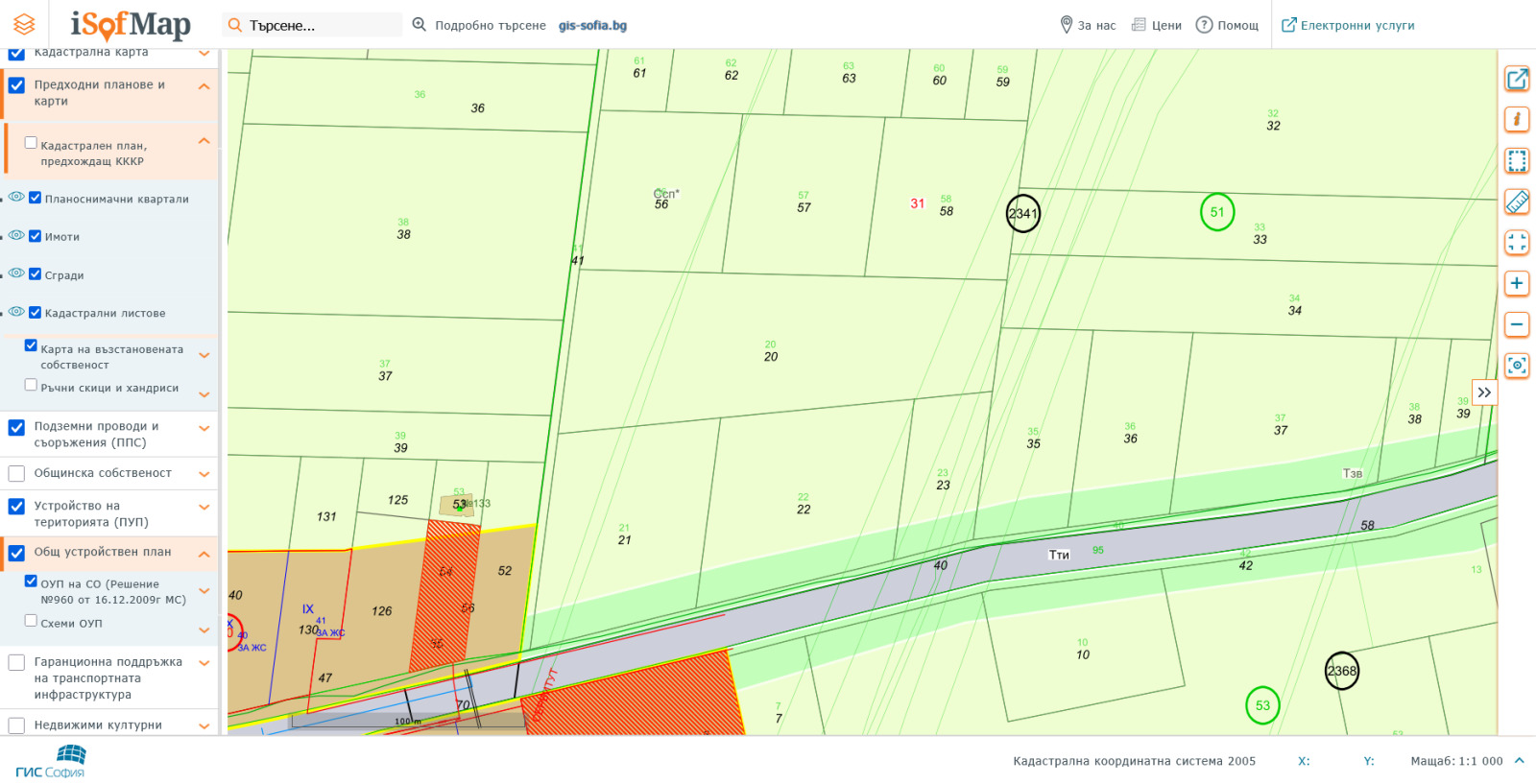The image size is (1536, 784).
Task: Click the locate position target icon
Action: 1517,366
